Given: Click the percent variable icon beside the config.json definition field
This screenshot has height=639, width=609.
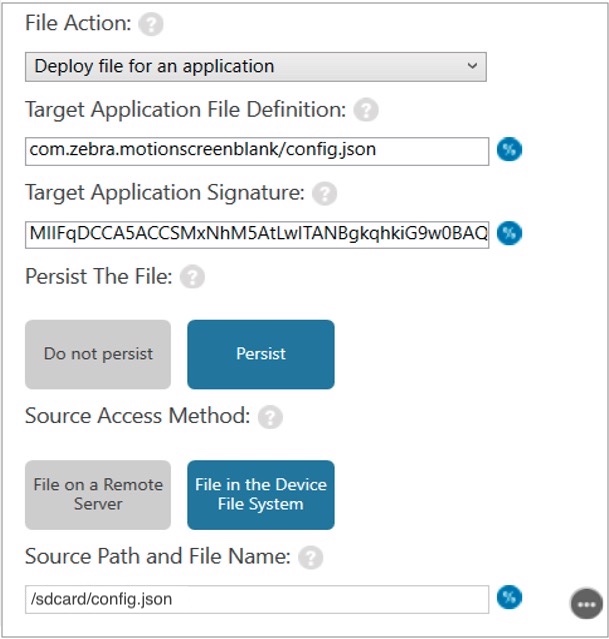Looking at the screenshot, I should (510, 150).
